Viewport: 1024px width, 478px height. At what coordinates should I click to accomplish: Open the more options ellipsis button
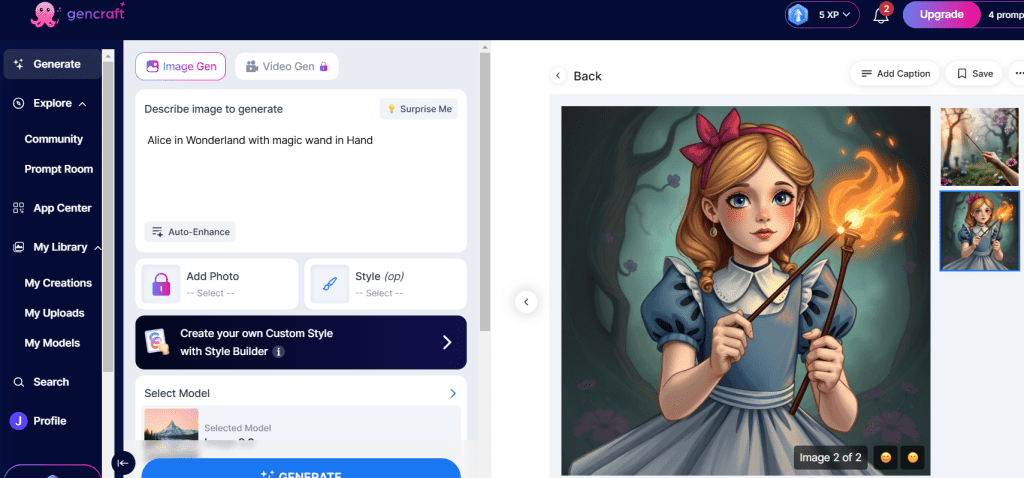1018,74
